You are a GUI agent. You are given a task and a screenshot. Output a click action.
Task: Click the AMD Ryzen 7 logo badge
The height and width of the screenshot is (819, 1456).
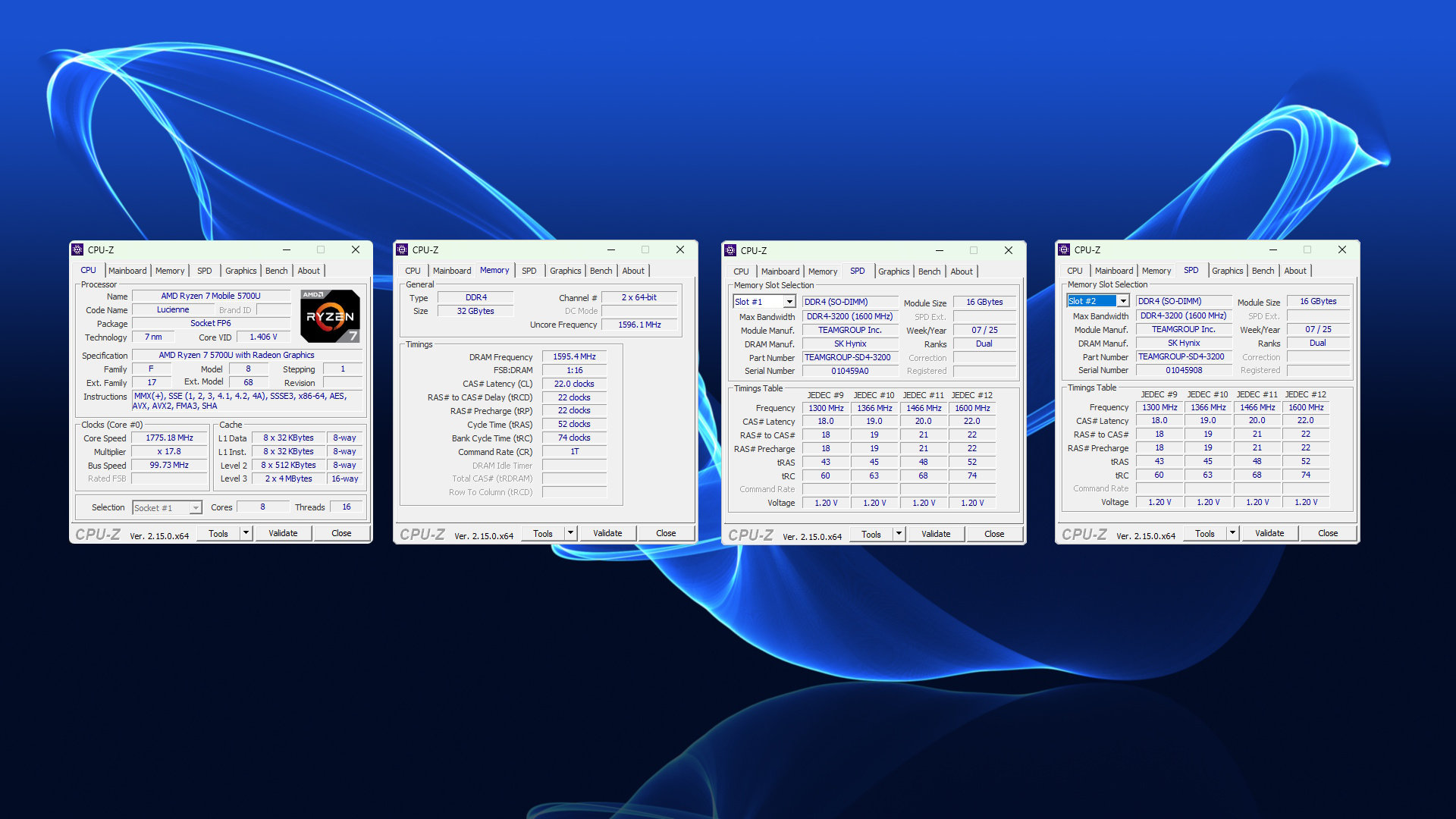[x=330, y=315]
